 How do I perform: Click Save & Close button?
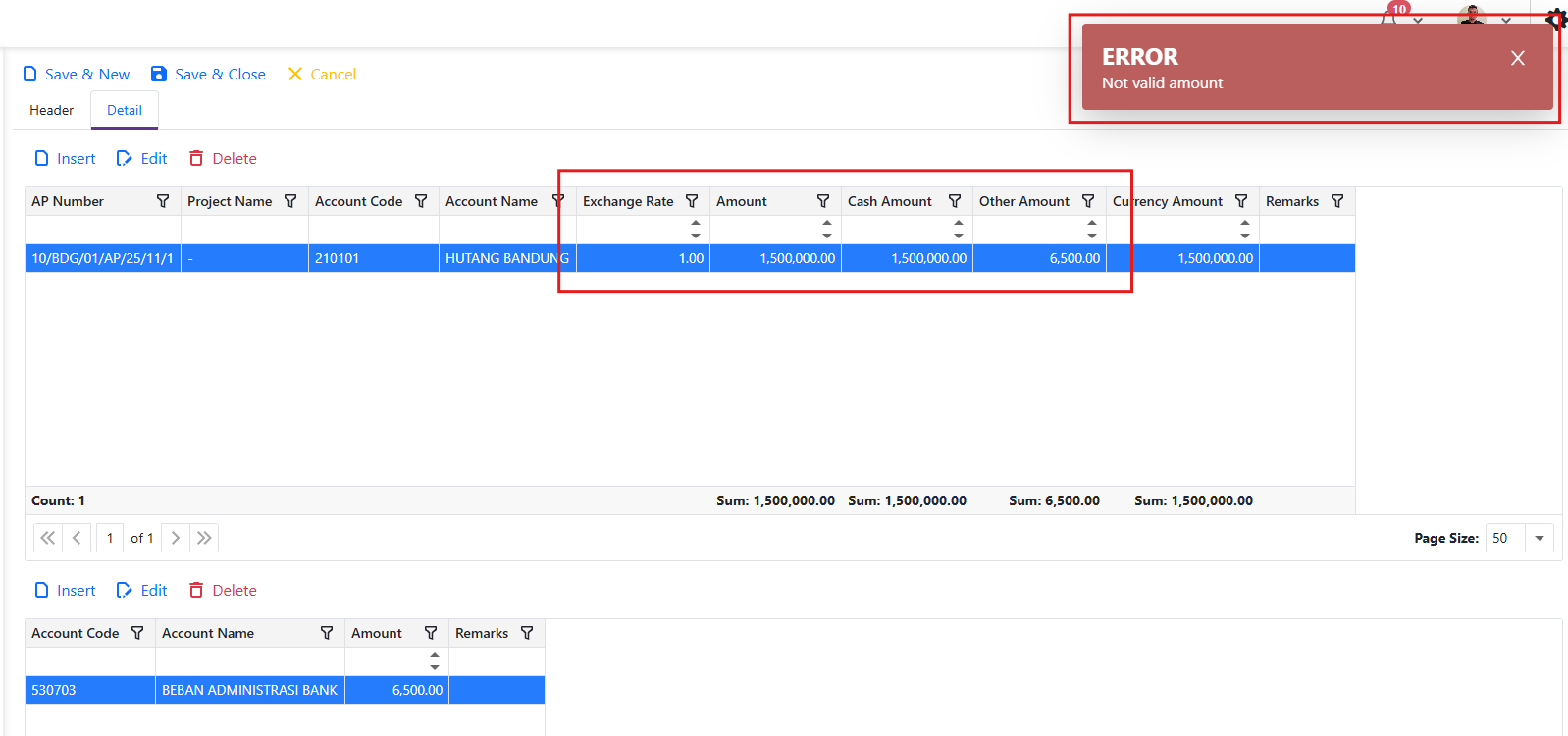(x=208, y=74)
